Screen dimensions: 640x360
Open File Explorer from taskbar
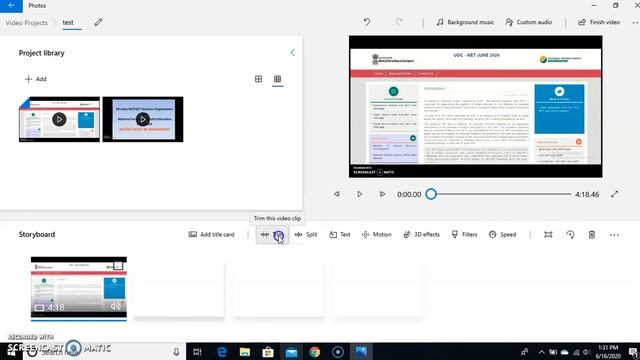[245, 352]
